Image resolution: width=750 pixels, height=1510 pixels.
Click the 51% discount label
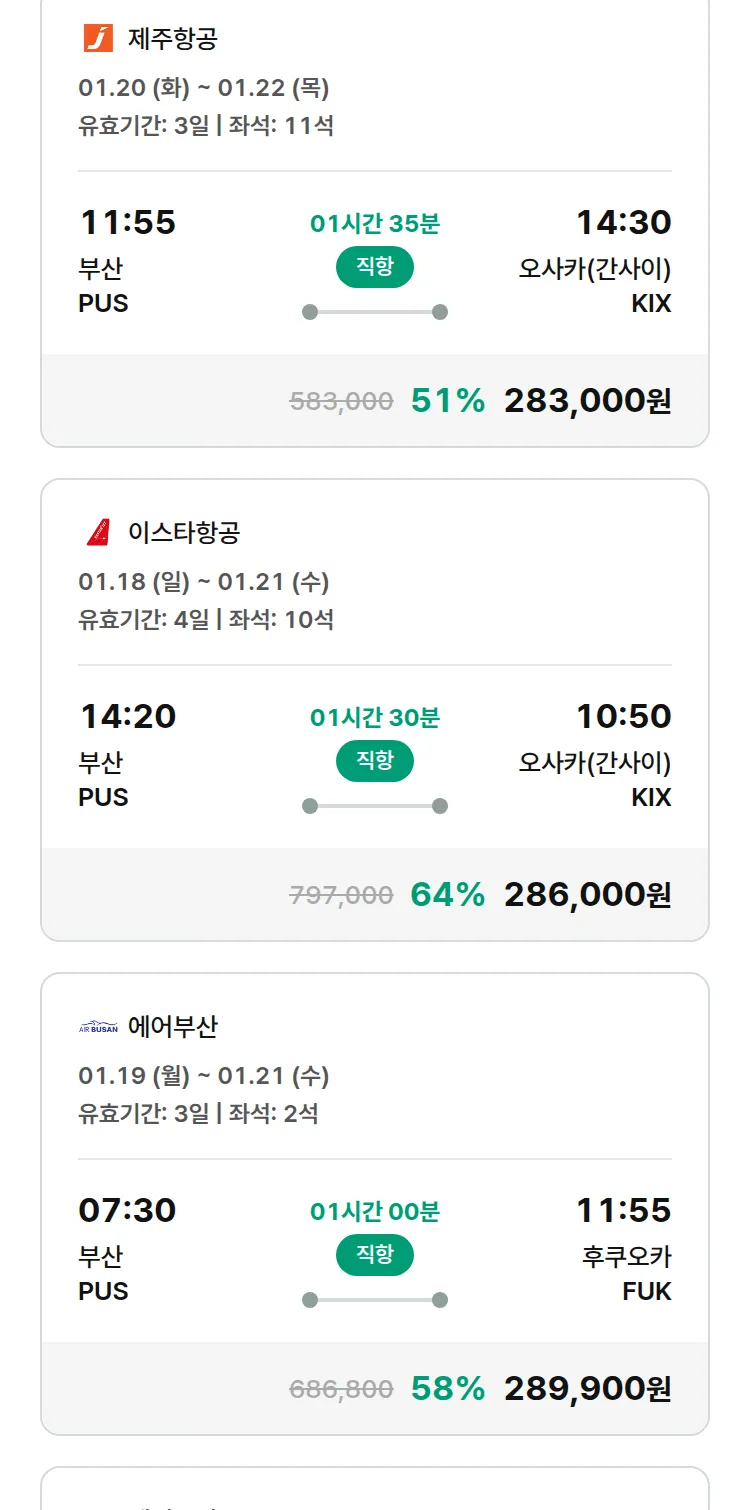pos(448,401)
